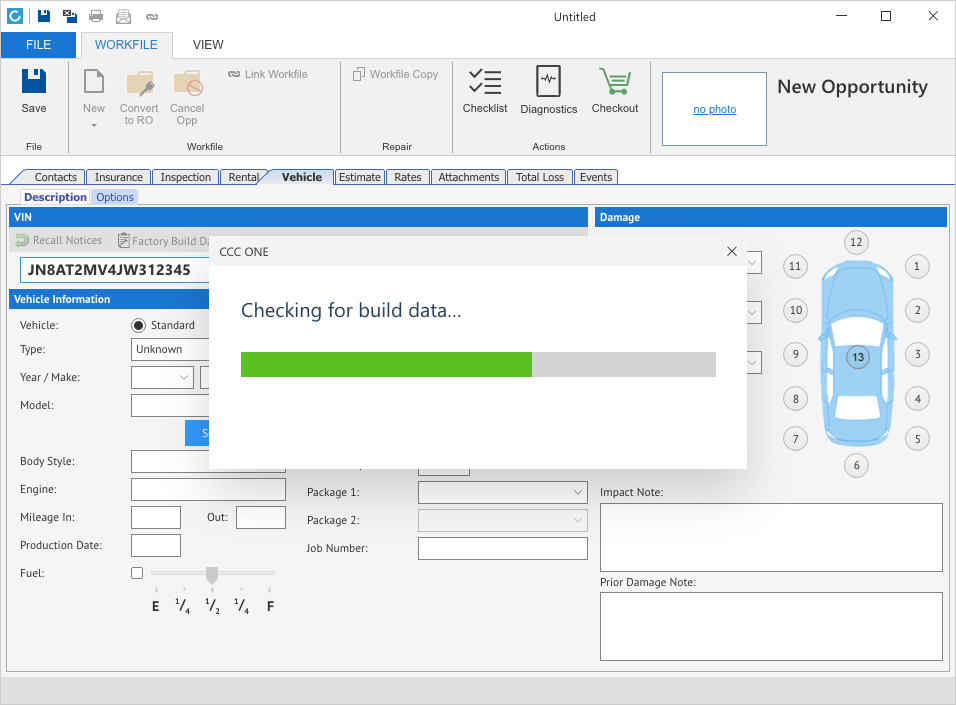Screen dimensions: 956x705
Task: Open Checkout from the Actions group
Action: pos(615,91)
